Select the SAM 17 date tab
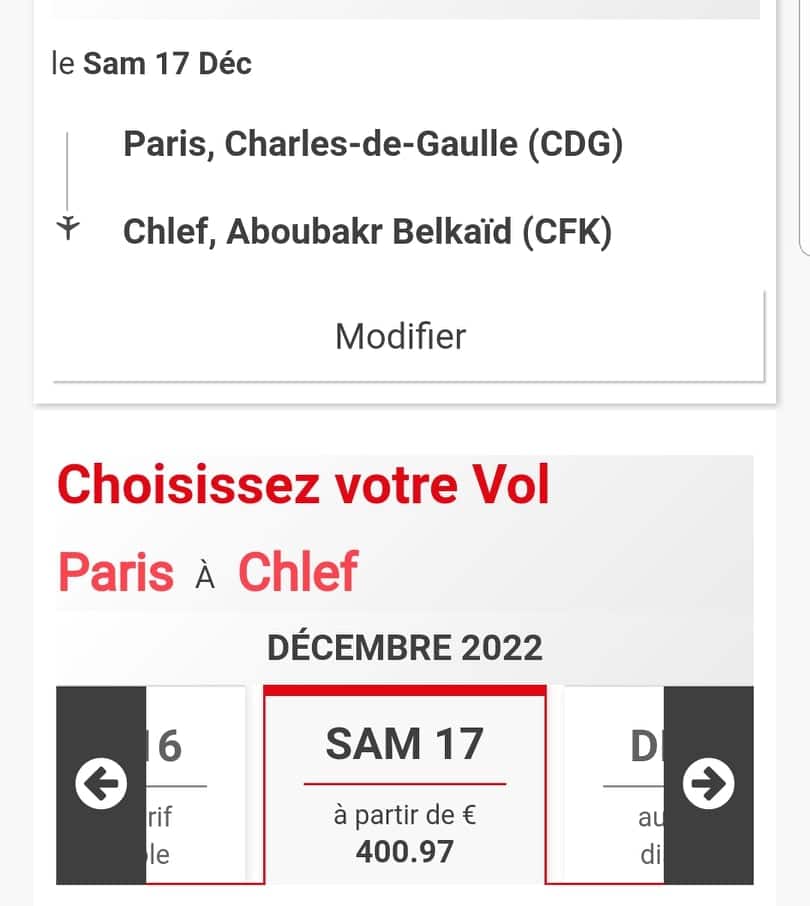 pyautogui.click(x=404, y=785)
